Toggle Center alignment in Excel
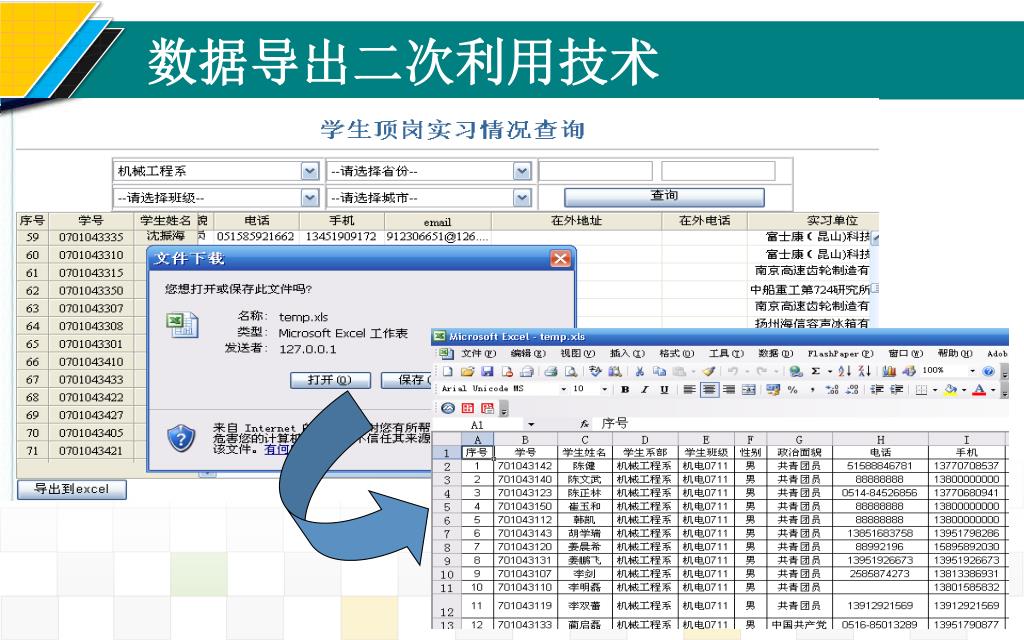Image resolution: width=1024 pixels, height=640 pixels. pos(710,389)
